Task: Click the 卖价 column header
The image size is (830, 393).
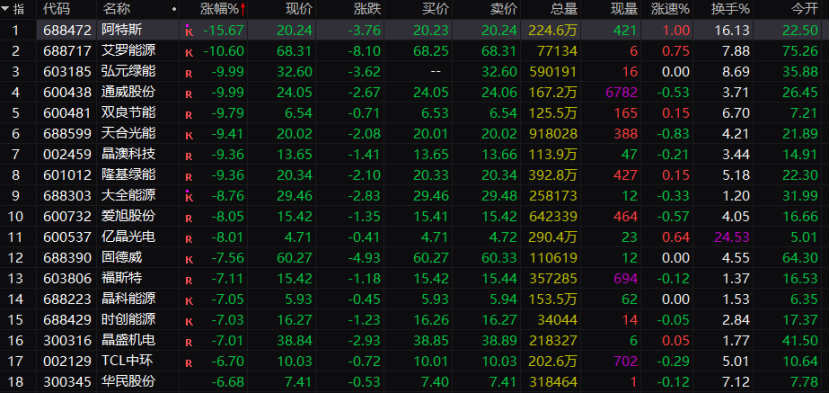Action: pos(504,9)
